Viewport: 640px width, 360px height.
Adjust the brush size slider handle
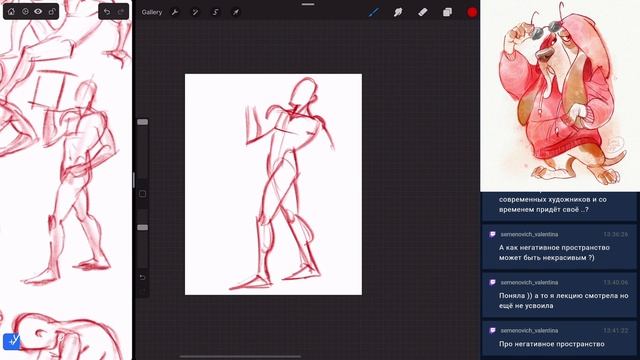coord(142,122)
